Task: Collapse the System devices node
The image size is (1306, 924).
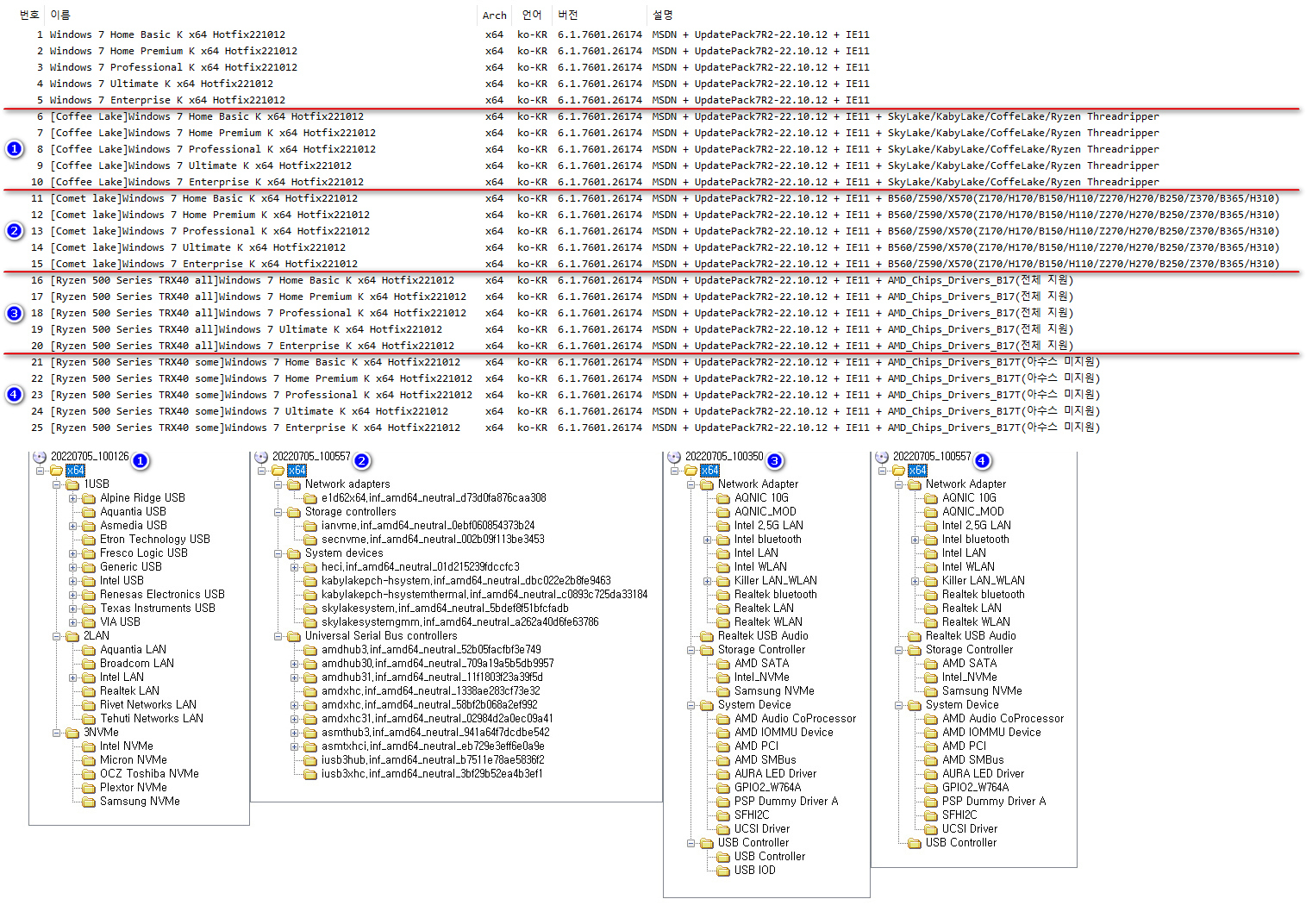Action: 278,553
